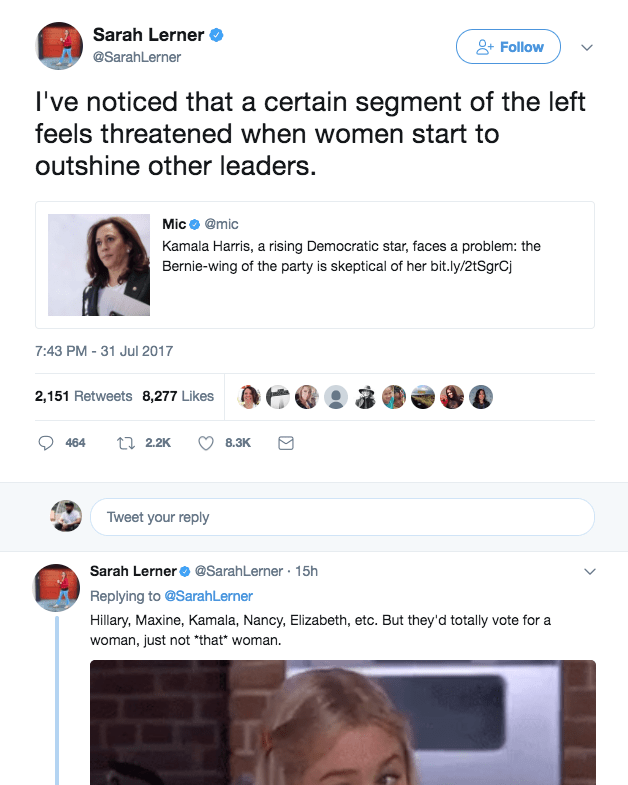Open Kamala Harris photo thumbnail

[x=99, y=265]
